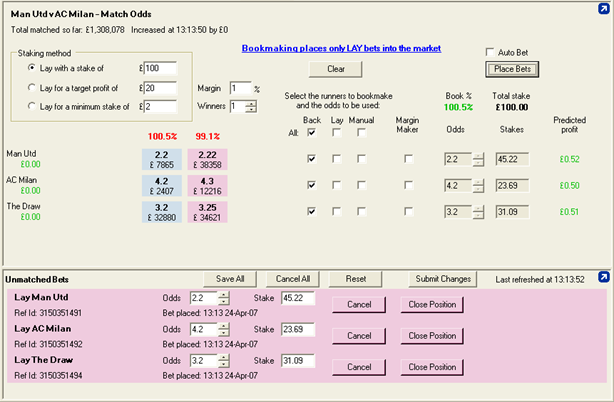
Task: Close Position for Lay AC Milan
Action: point(432,336)
